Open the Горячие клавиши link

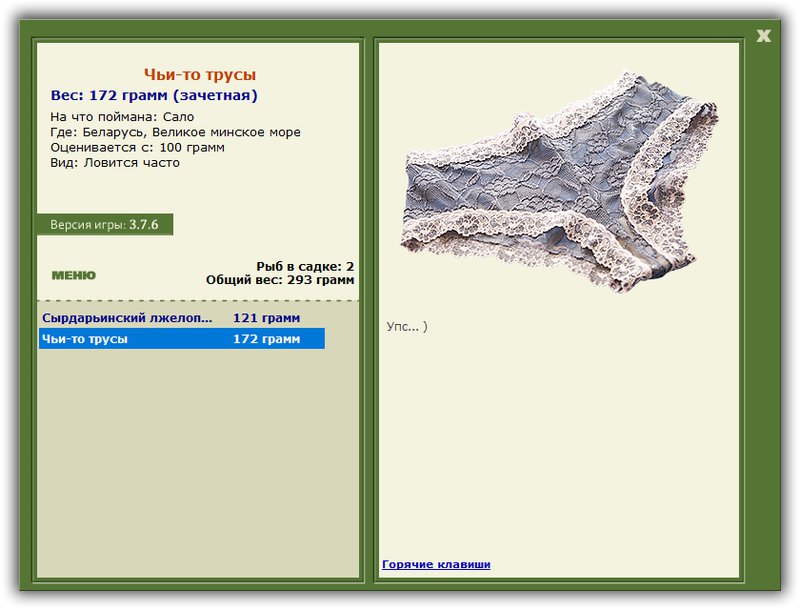click(x=436, y=564)
